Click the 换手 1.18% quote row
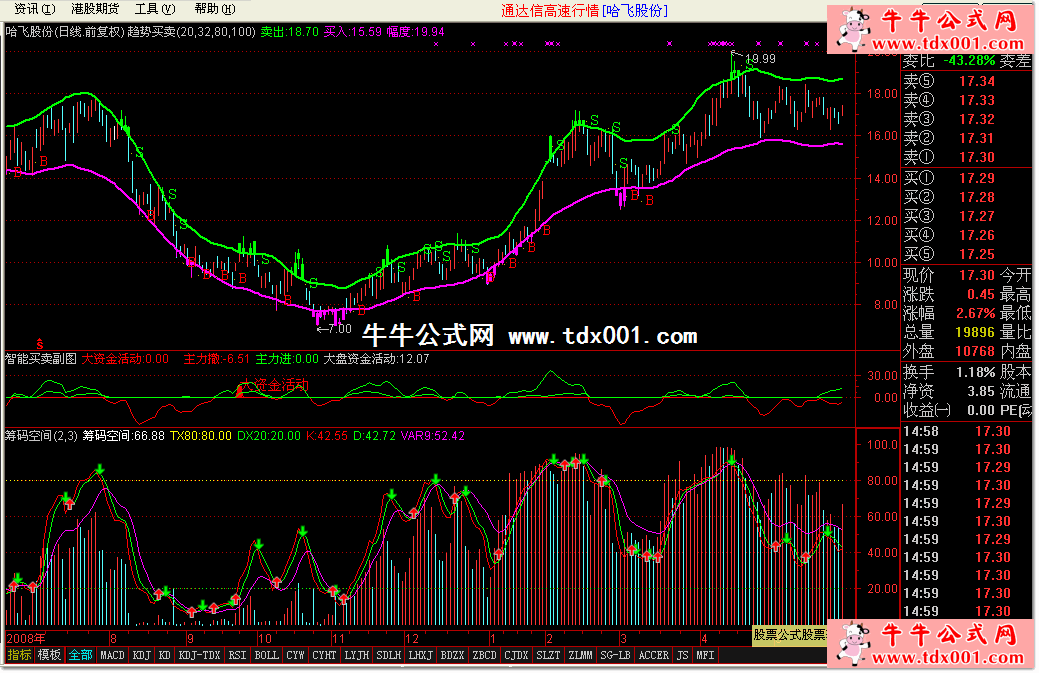The width and height of the screenshot is (1039, 673). 950,372
